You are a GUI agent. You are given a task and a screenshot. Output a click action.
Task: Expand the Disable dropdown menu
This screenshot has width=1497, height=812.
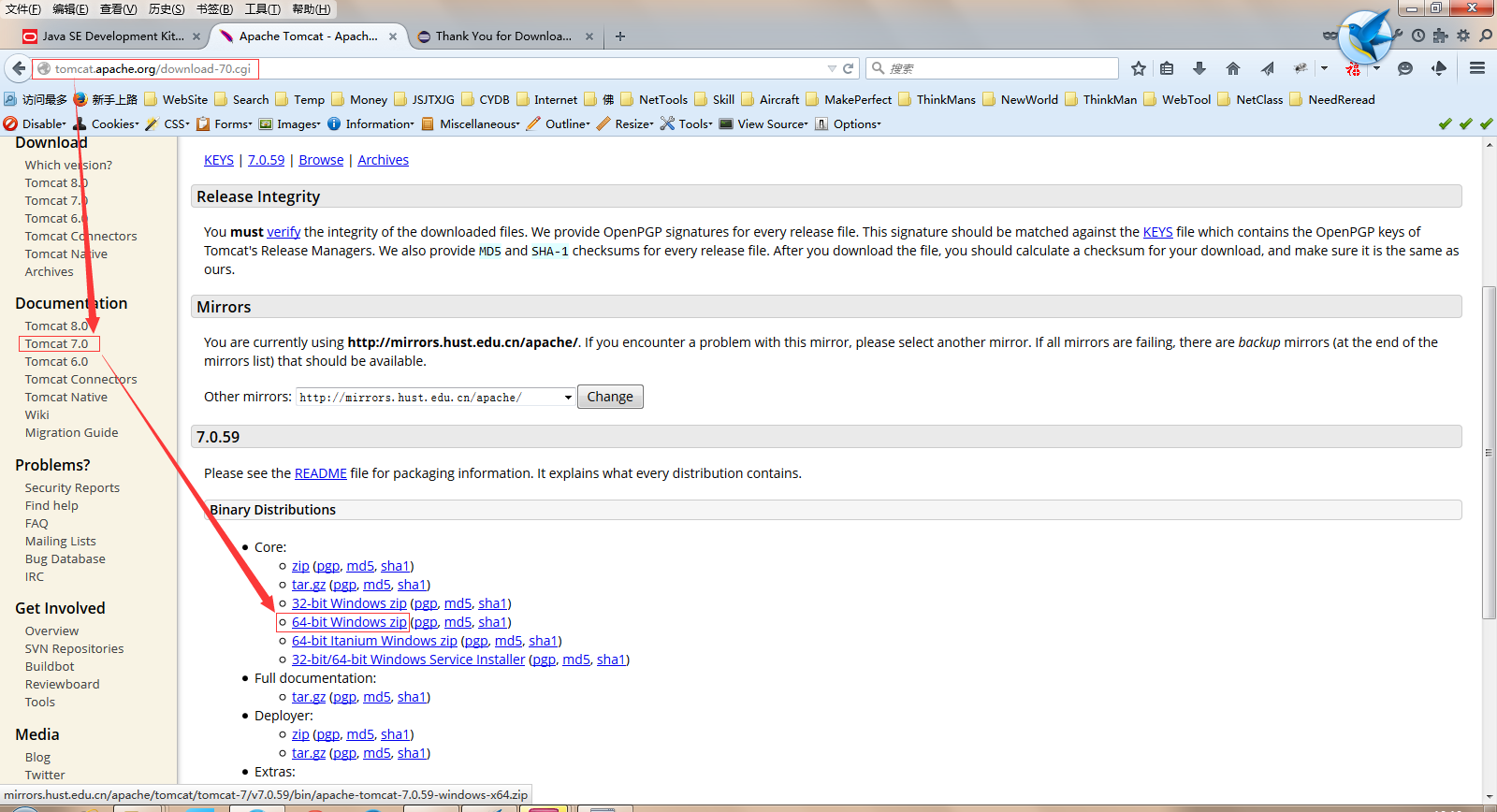(36, 123)
